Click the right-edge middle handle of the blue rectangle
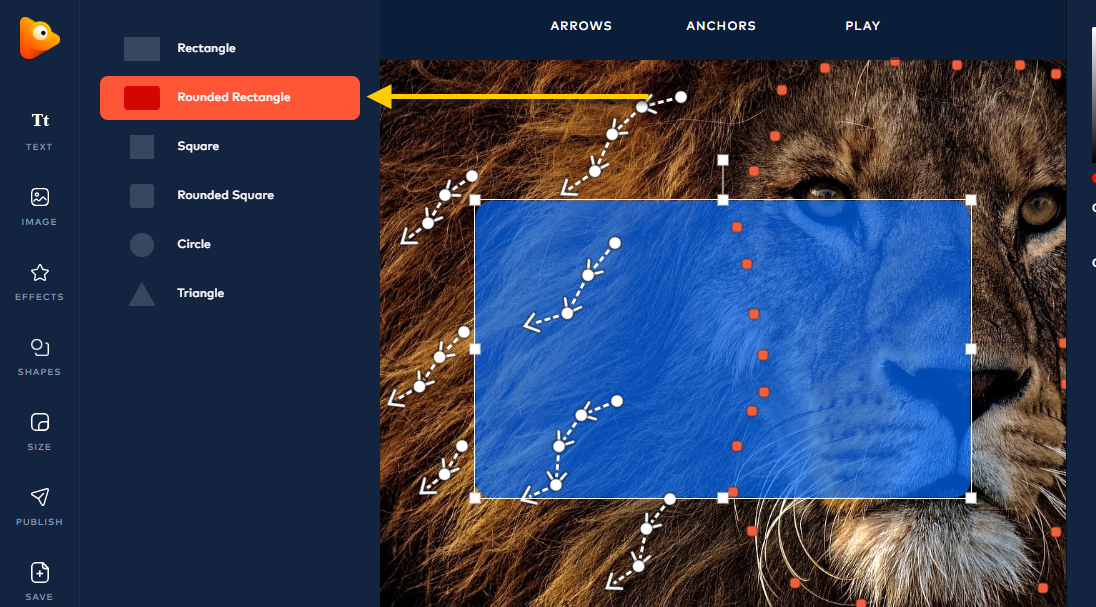Viewport: 1096px width, 607px height. click(971, 349)
